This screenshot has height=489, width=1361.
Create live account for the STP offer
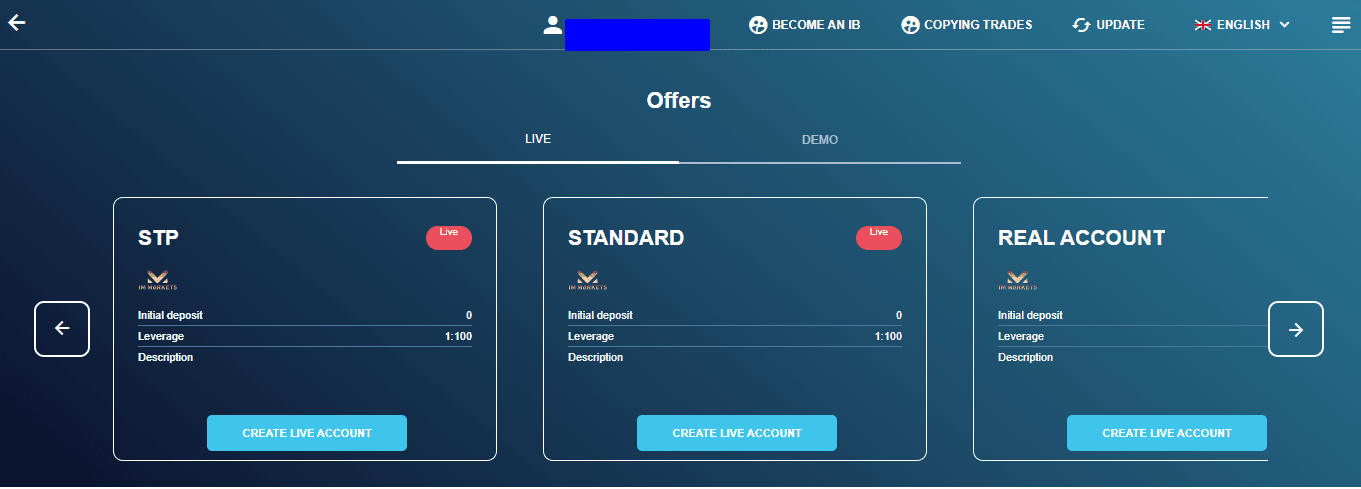click(x=307, y=433)
